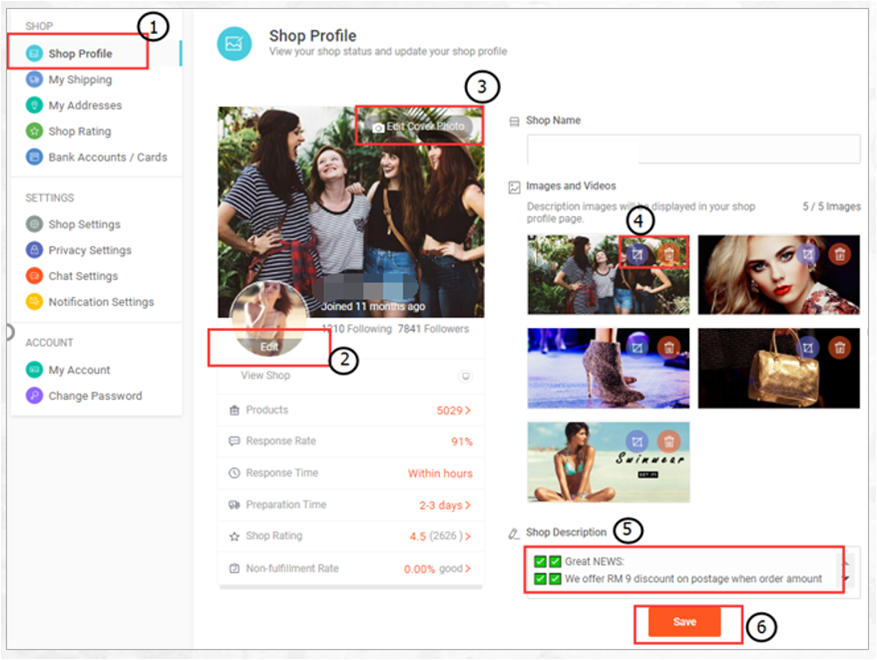
Task: Click the Products box icon
Action: [234, 411]
